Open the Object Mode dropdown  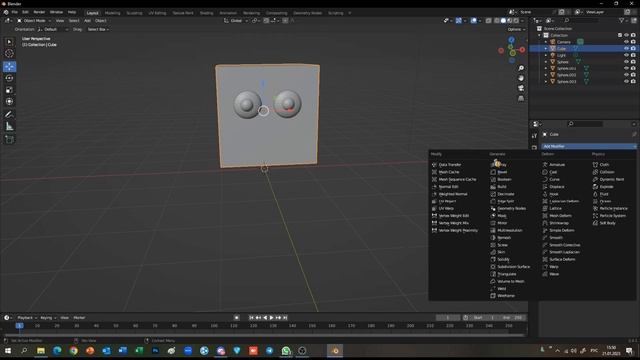point(34,20)
